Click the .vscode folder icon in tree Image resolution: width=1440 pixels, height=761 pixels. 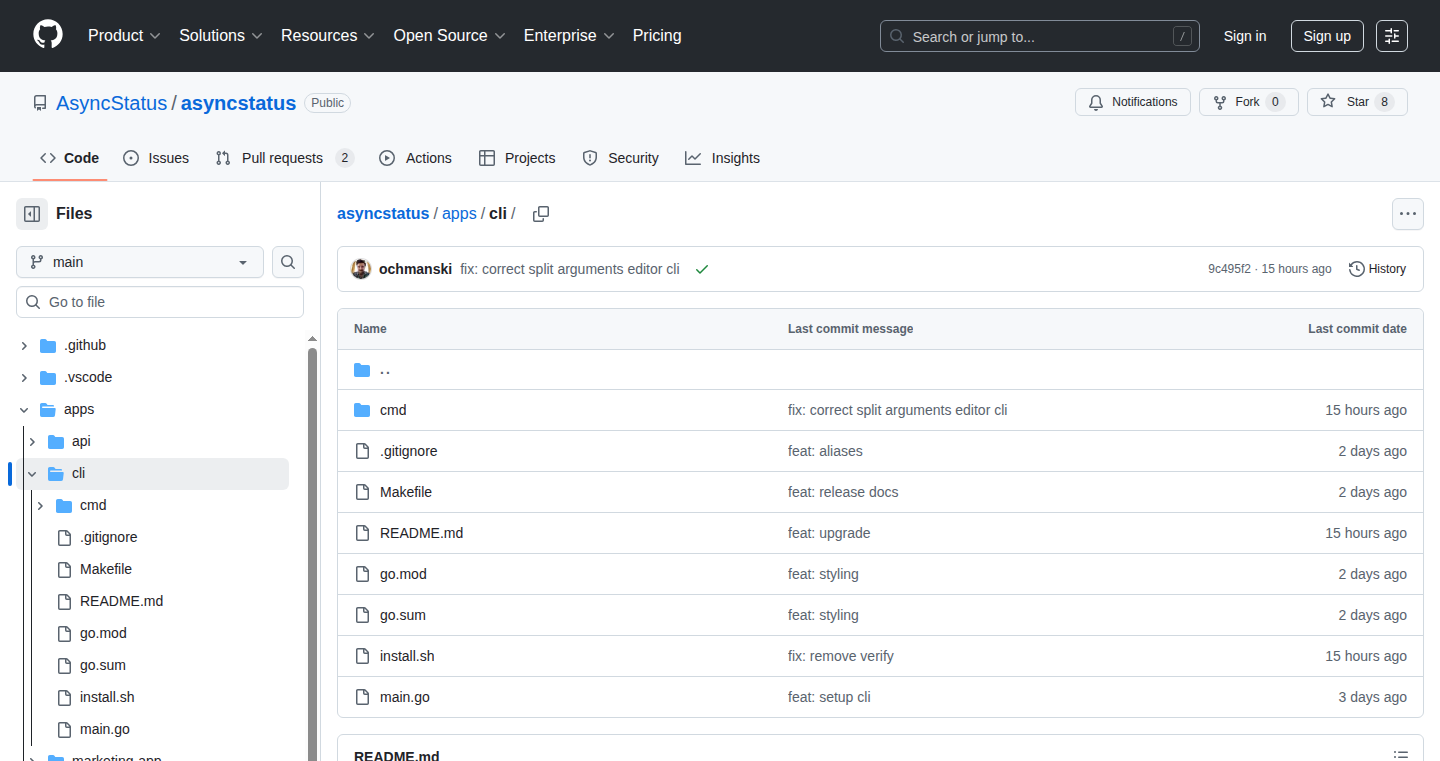pyautogui.click(x=48, y=378)
